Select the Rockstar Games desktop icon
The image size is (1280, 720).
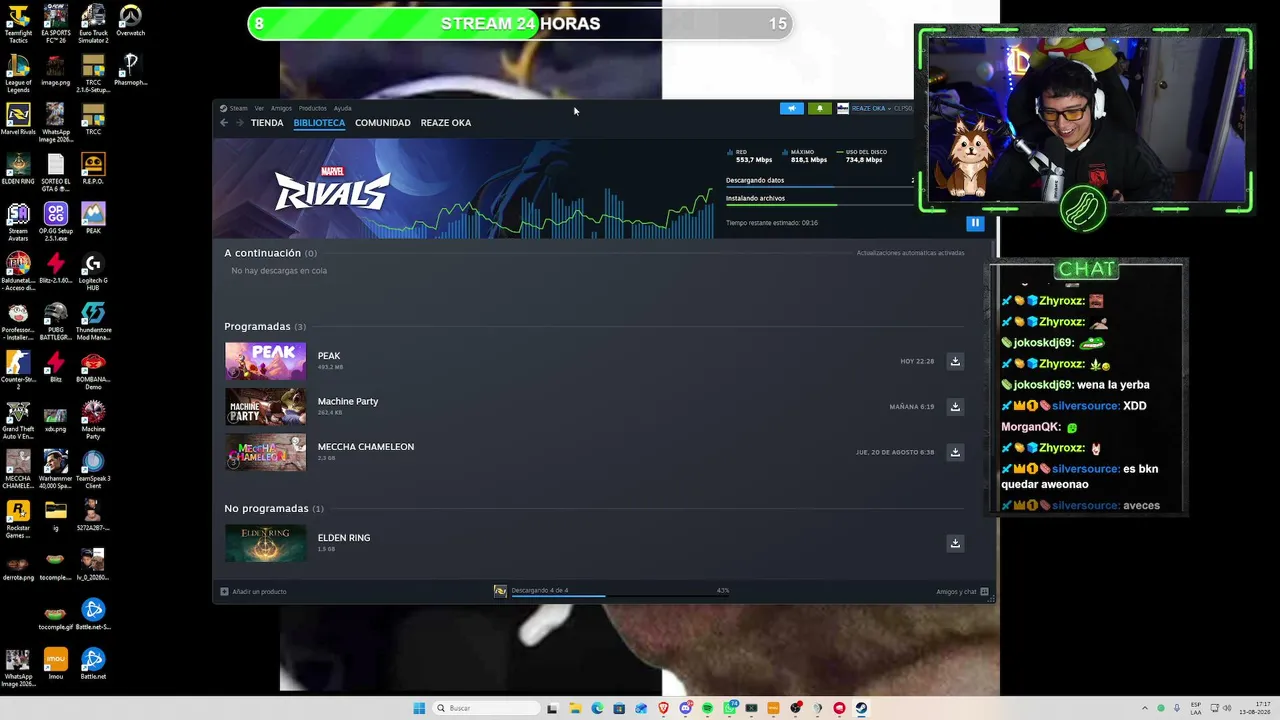pos(18,518)
